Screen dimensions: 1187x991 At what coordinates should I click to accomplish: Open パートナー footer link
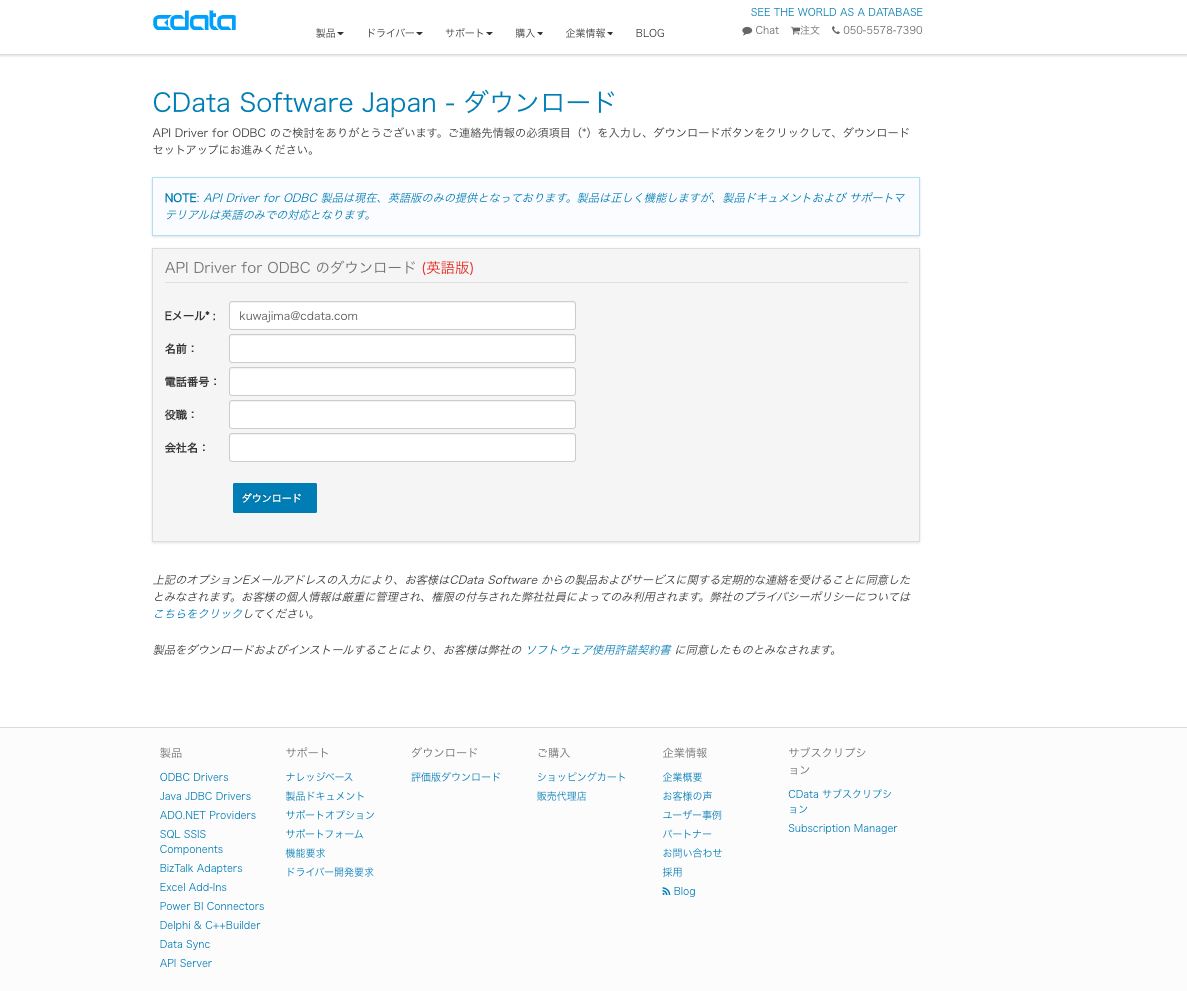[687, 834]
